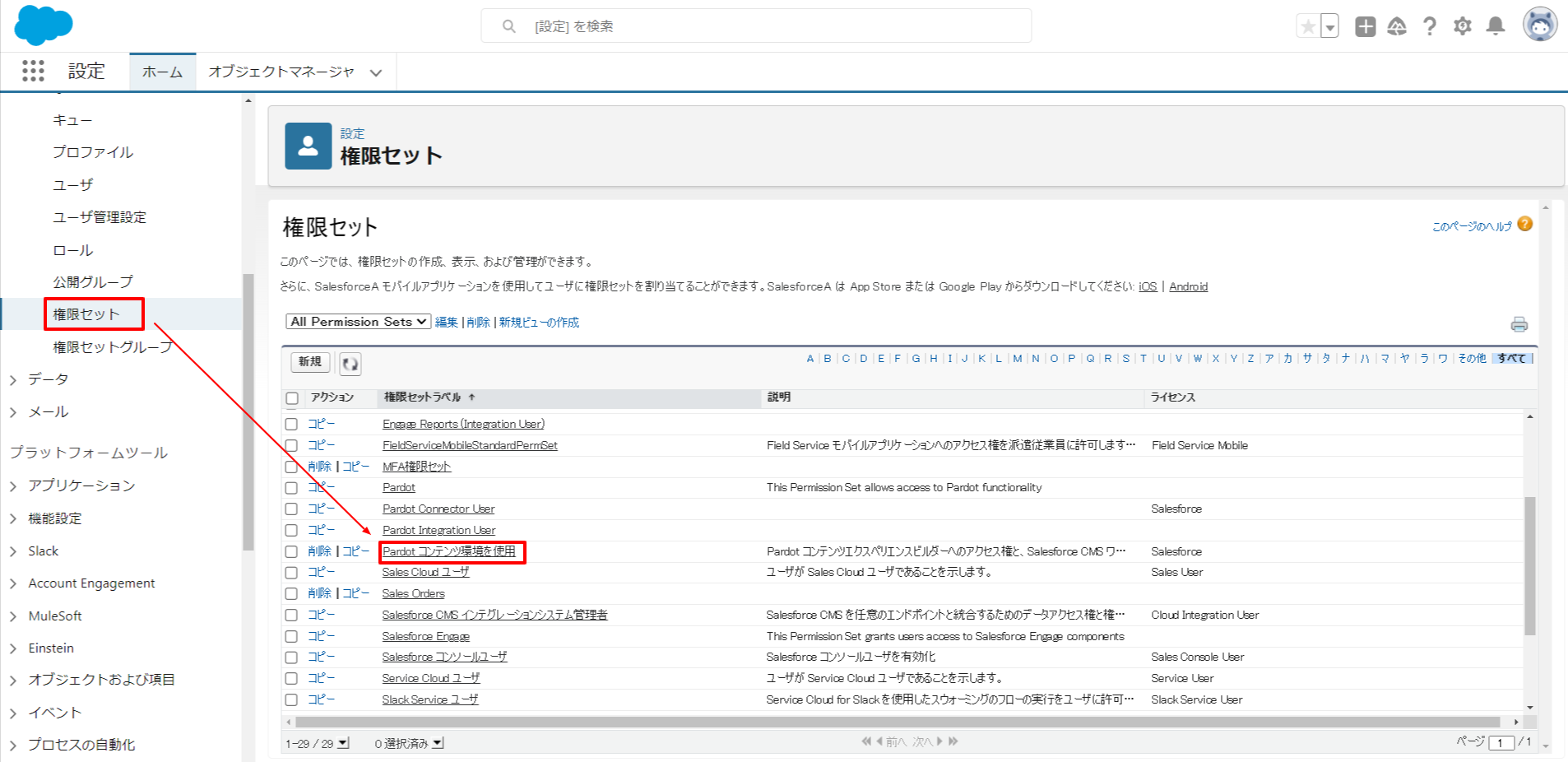
Task: Open the Pardot コンテンツ環境を使用 permission set
Action: (x=449, y=551)
